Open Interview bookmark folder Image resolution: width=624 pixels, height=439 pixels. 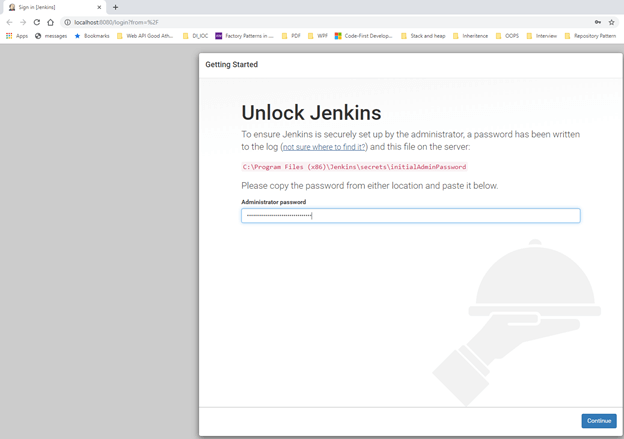[x=542, y=36]
